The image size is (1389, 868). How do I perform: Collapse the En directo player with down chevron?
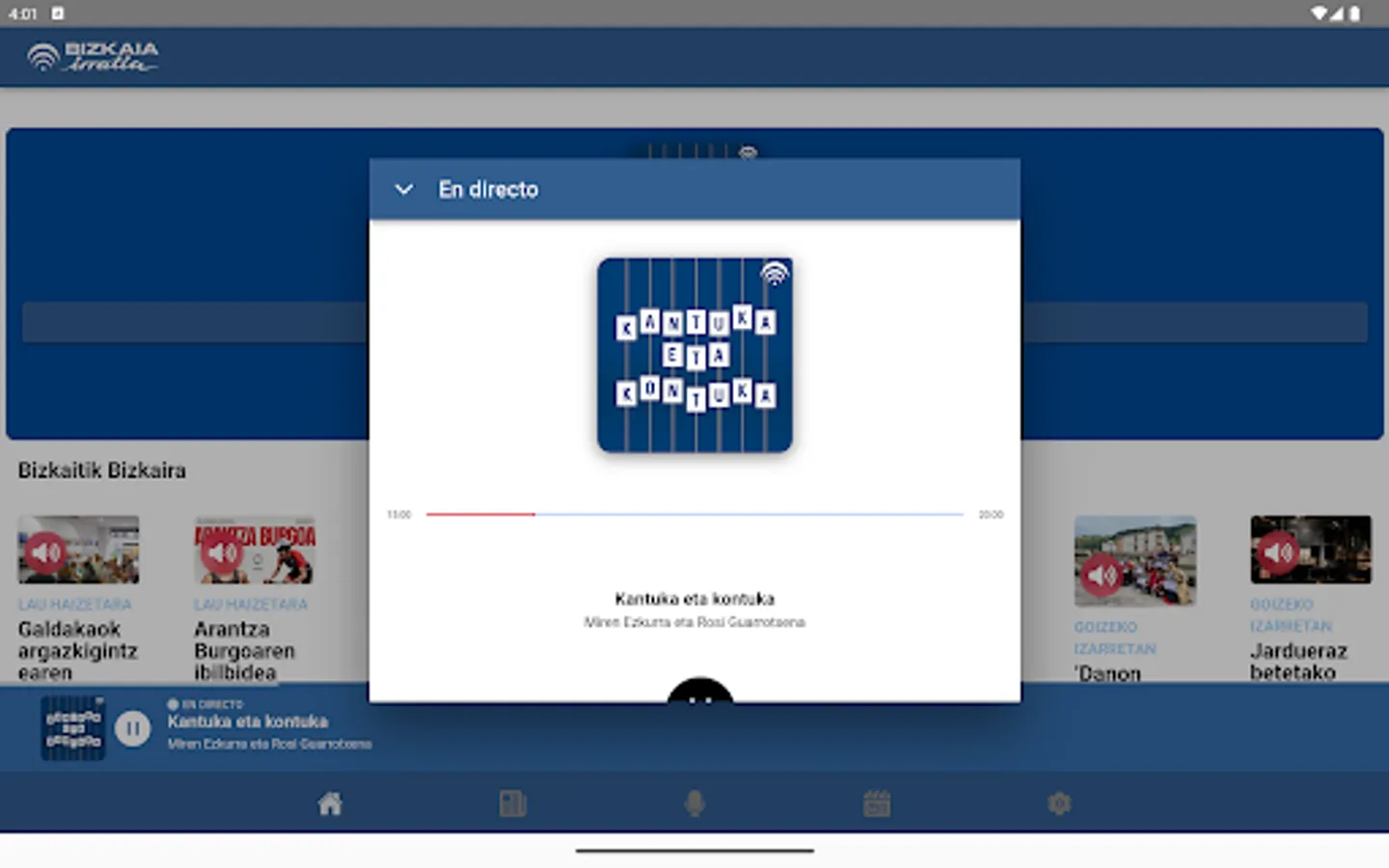tap(404, 189)
